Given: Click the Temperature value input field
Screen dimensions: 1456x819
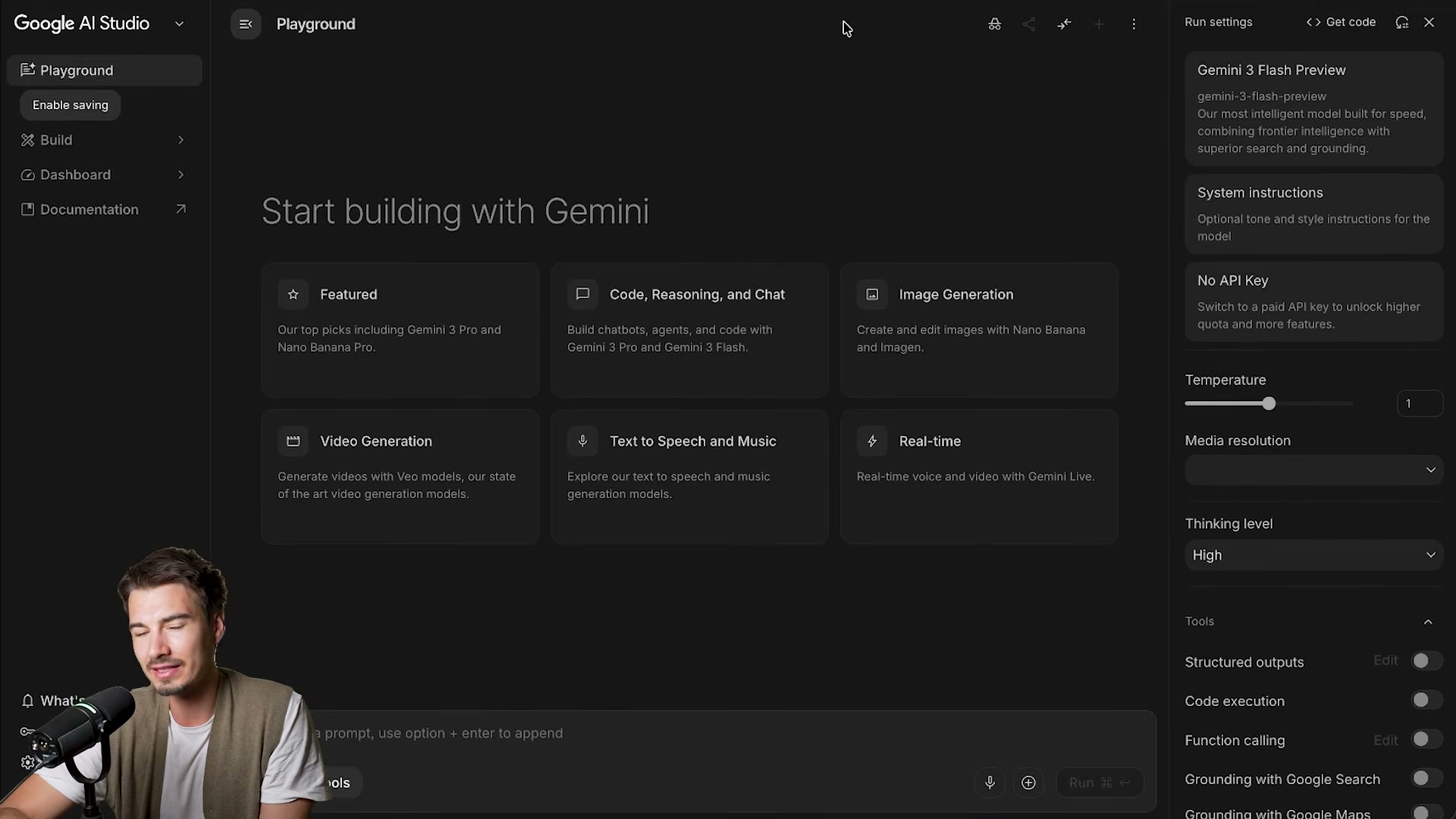Looking at the screenshot, I should (x=1420, y=404).
